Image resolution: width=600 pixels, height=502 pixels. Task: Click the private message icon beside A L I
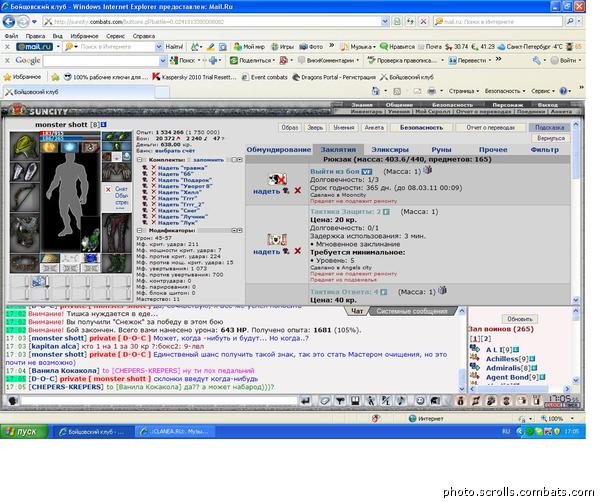pyautogui.click(x=475, y=349)
